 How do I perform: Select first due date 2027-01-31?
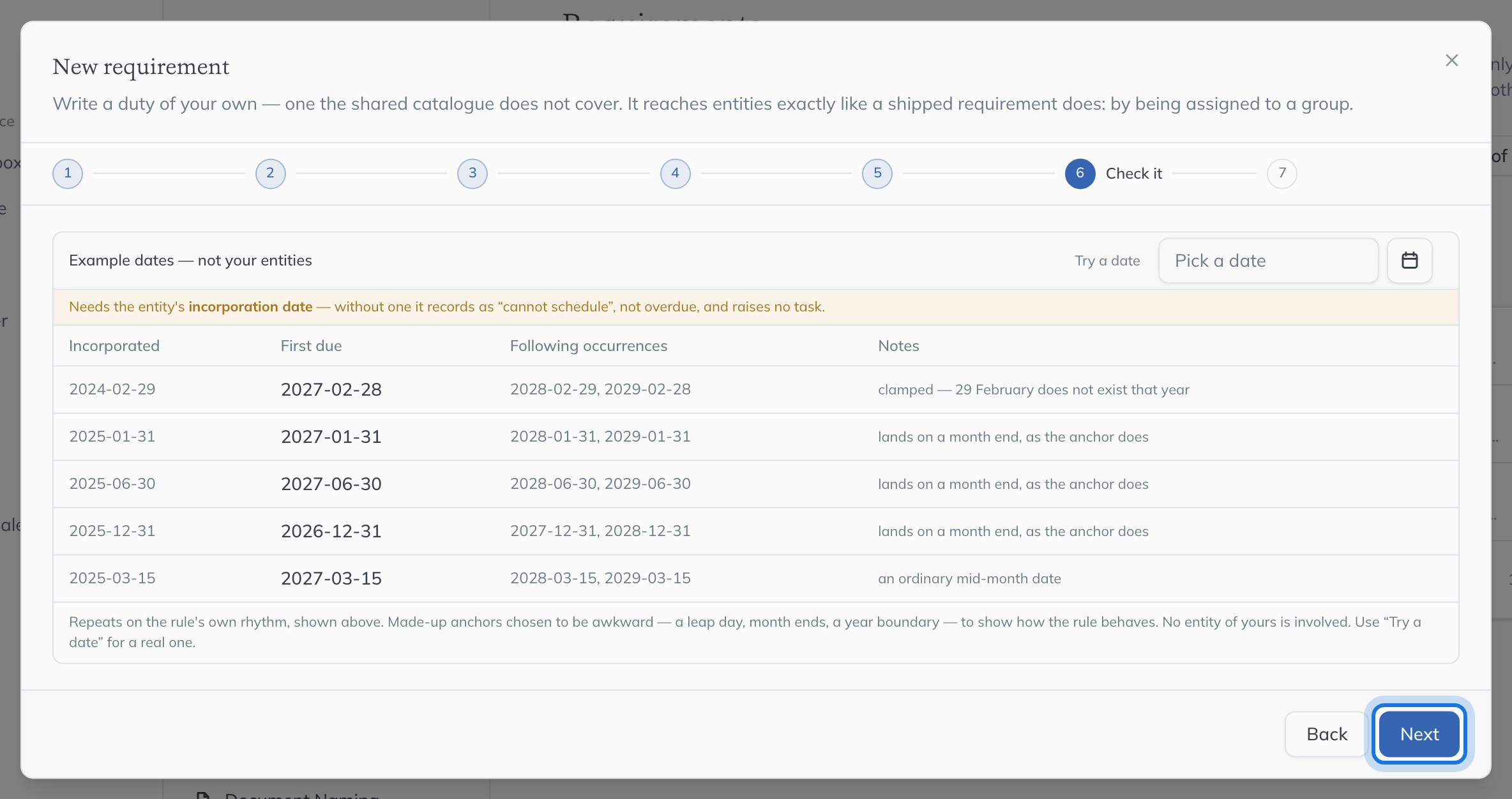tap(331, 437)
